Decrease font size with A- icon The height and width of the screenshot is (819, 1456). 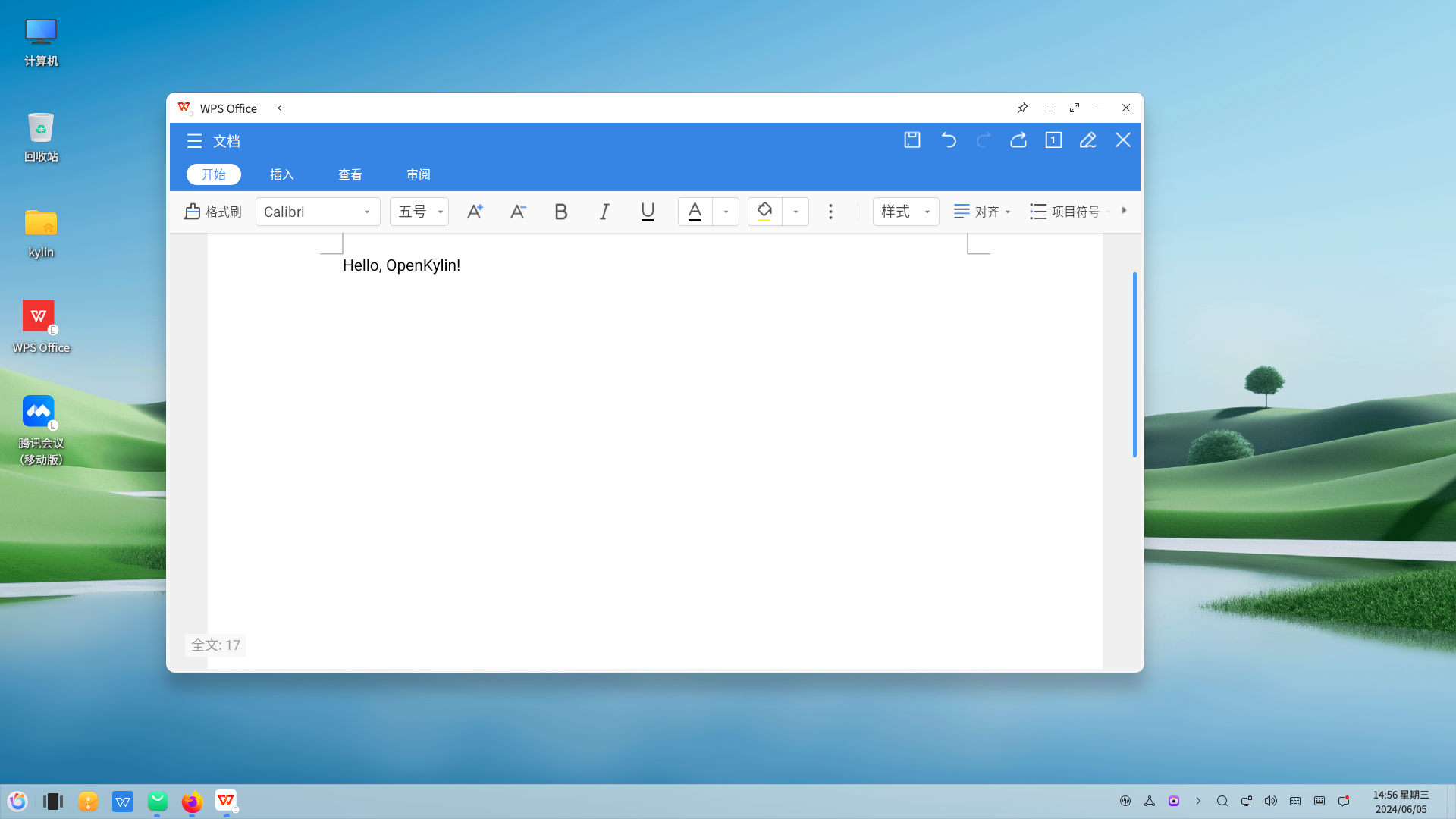(x=518, y=212)
